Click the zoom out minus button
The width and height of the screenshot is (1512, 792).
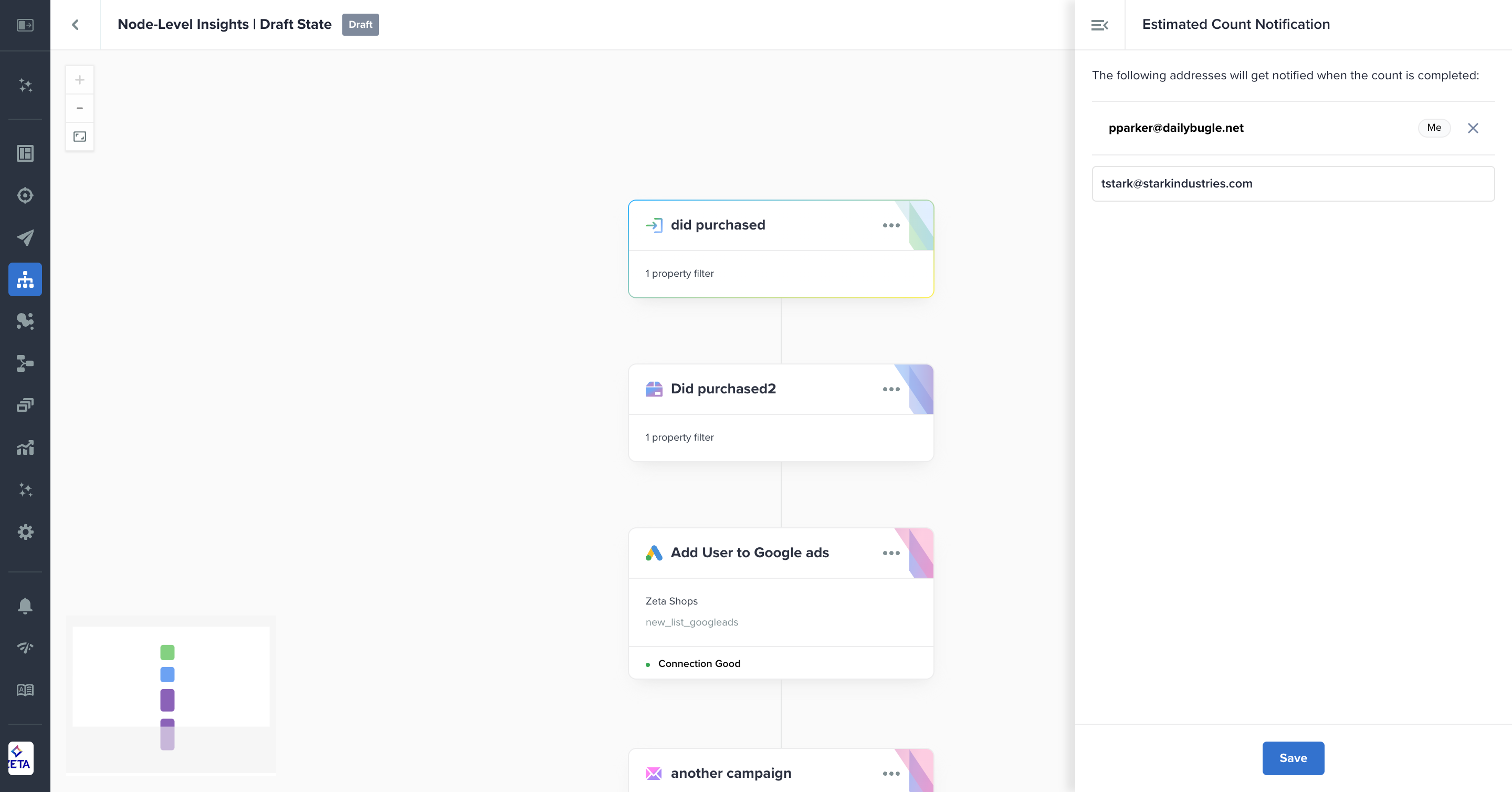point(80,108)
